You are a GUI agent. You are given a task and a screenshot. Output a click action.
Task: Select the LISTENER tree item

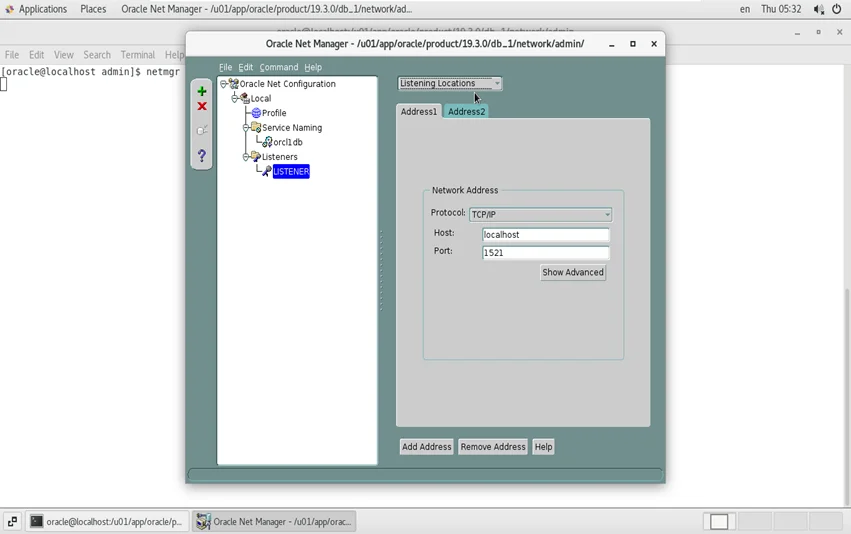[x=291, y=171]
